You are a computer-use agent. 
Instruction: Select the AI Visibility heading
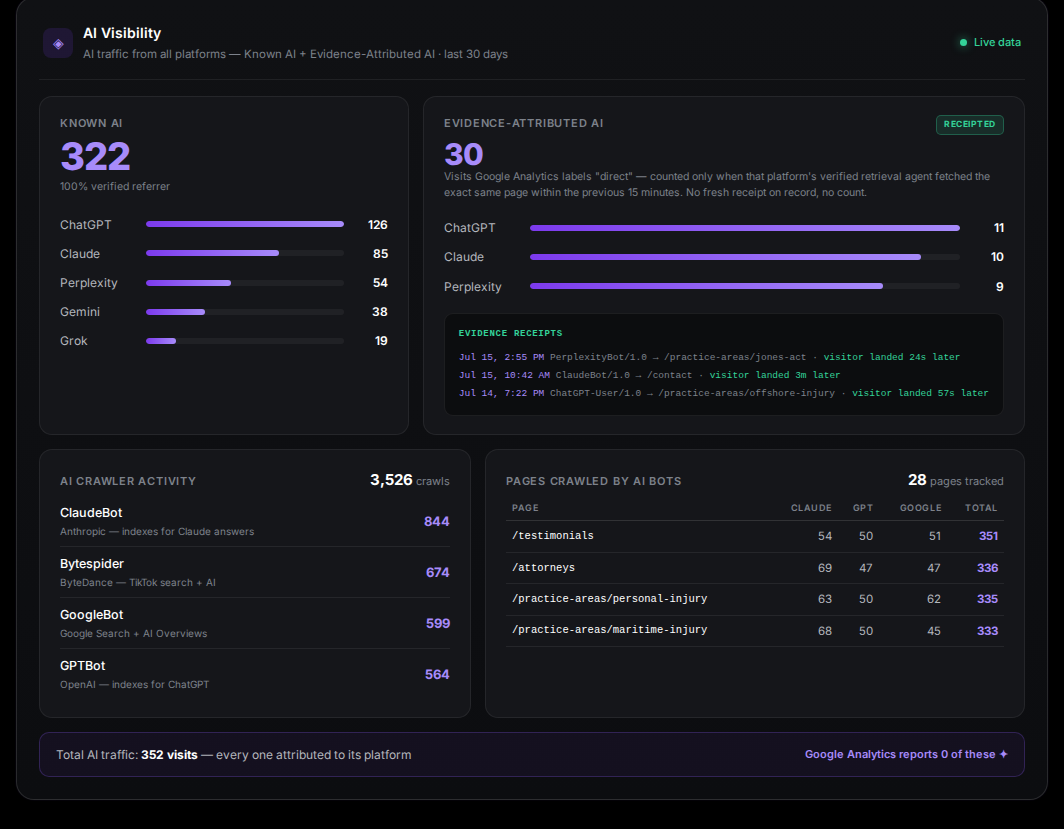[x=122, y=33]
